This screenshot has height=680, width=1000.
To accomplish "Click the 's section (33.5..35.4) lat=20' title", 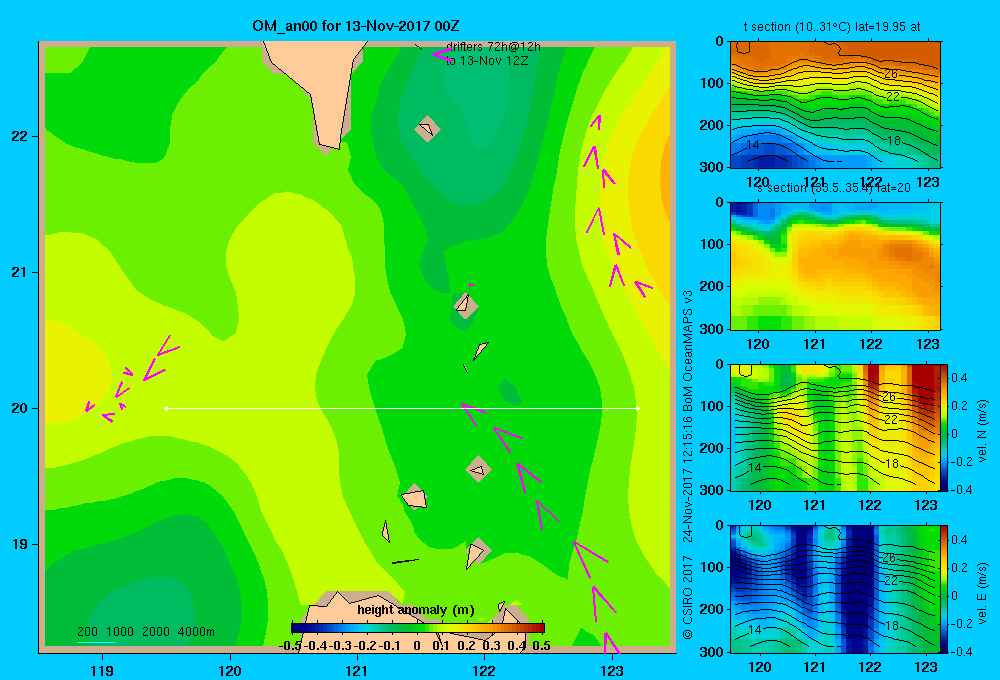I will click(834, 188).
